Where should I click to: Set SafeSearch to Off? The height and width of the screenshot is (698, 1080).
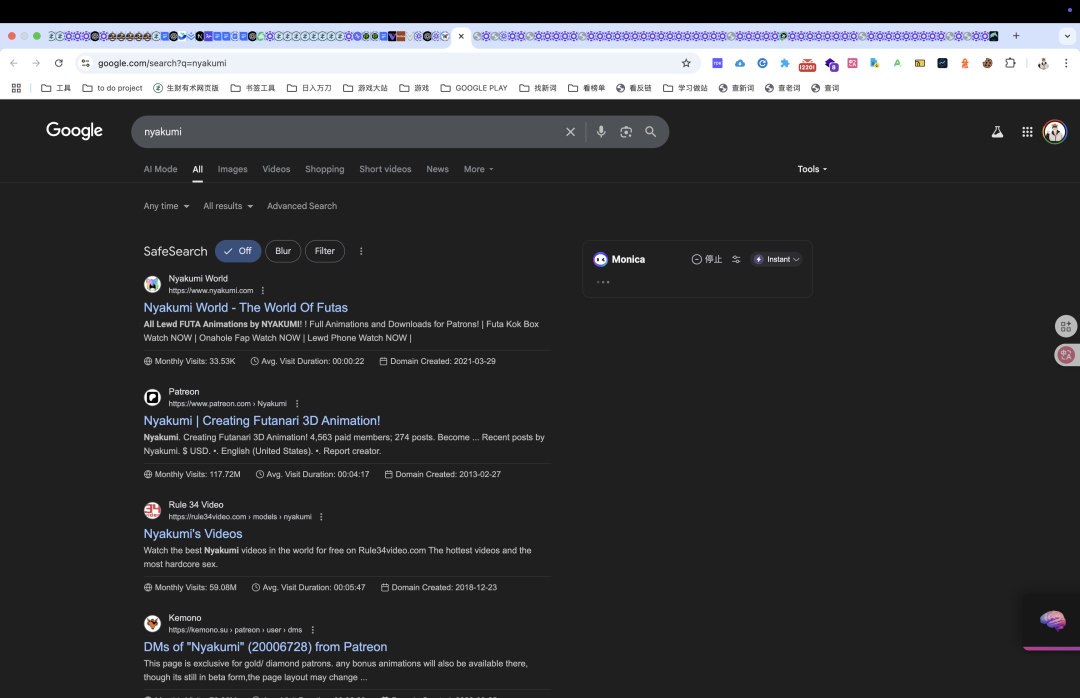point(238,251)
